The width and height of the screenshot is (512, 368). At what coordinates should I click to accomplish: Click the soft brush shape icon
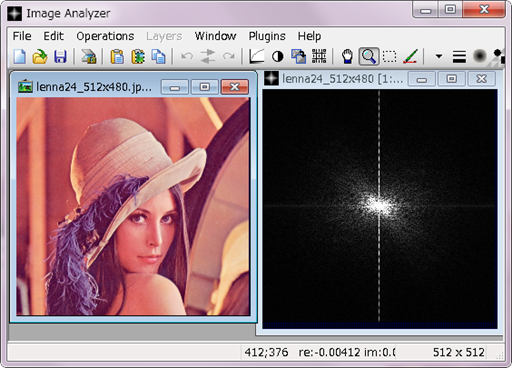(480, 56)
